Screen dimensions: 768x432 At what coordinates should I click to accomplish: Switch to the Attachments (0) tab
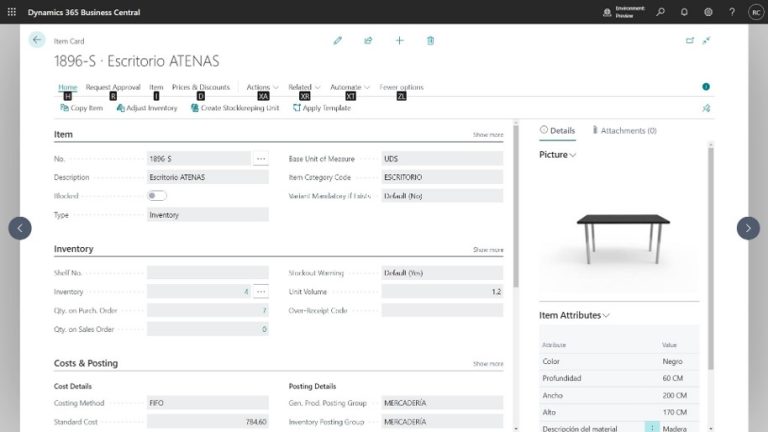(625, 131)
